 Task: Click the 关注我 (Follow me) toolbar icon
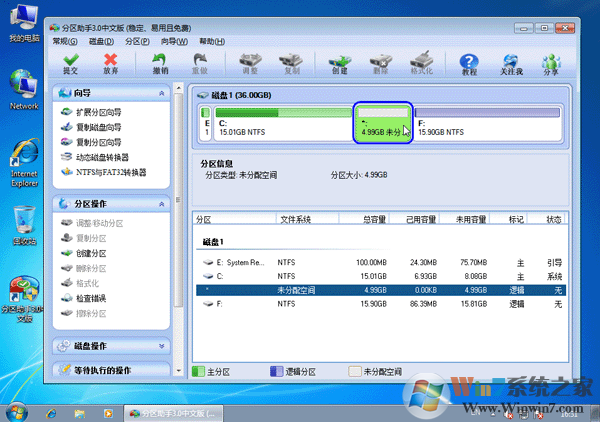511,63
